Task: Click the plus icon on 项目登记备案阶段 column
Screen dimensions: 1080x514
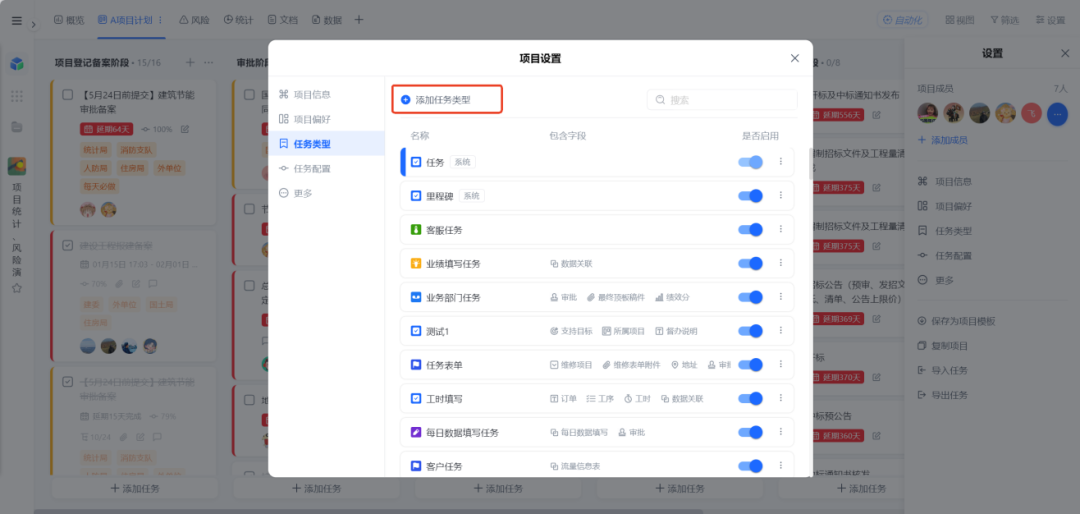Action: point(190,63)
